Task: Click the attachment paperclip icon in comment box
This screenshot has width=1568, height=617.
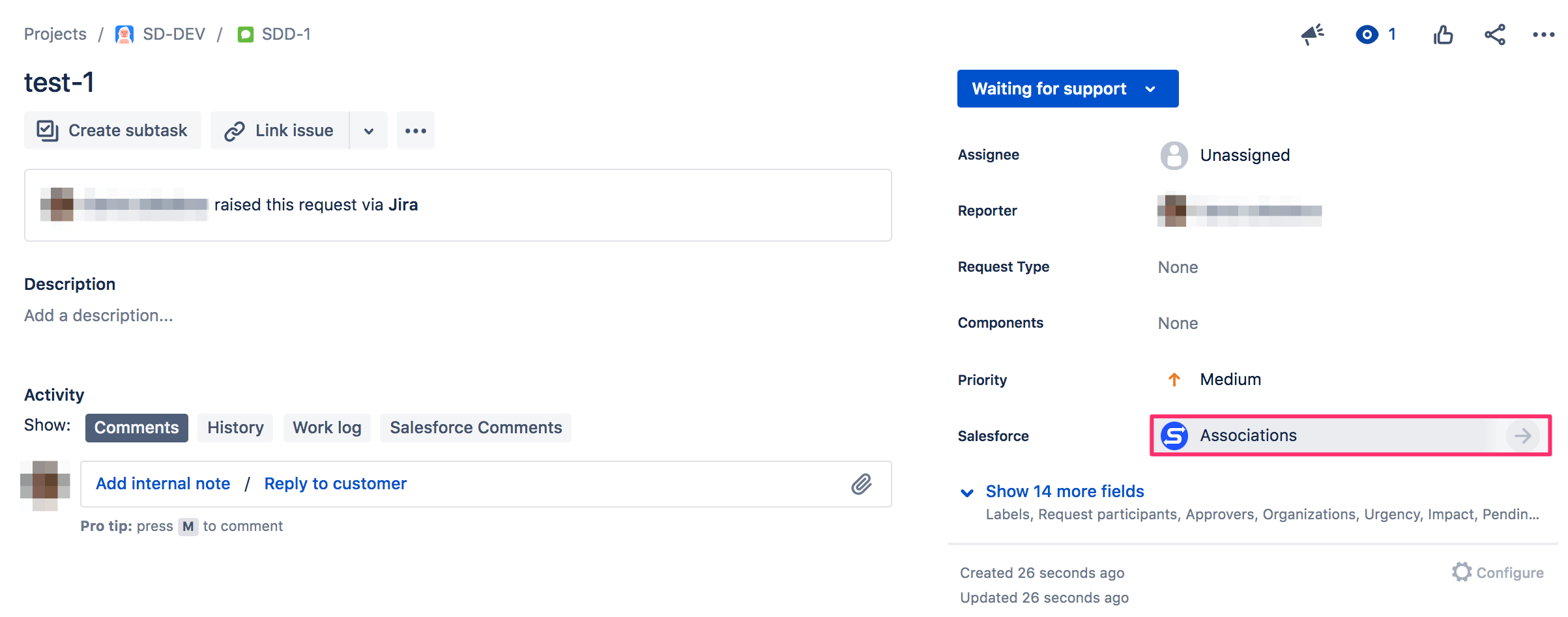Action: (x=861, y=484)
